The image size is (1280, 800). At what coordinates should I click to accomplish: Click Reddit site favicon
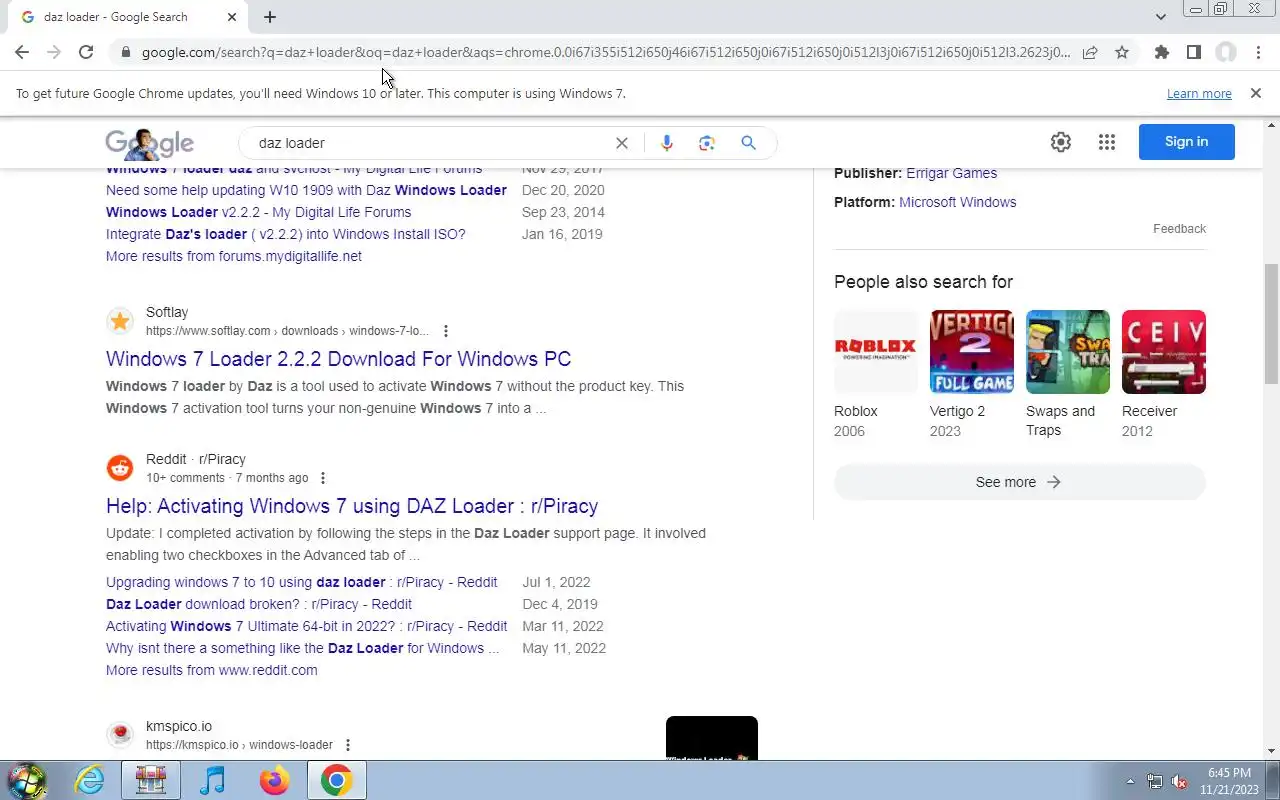(x=120, y=468)
